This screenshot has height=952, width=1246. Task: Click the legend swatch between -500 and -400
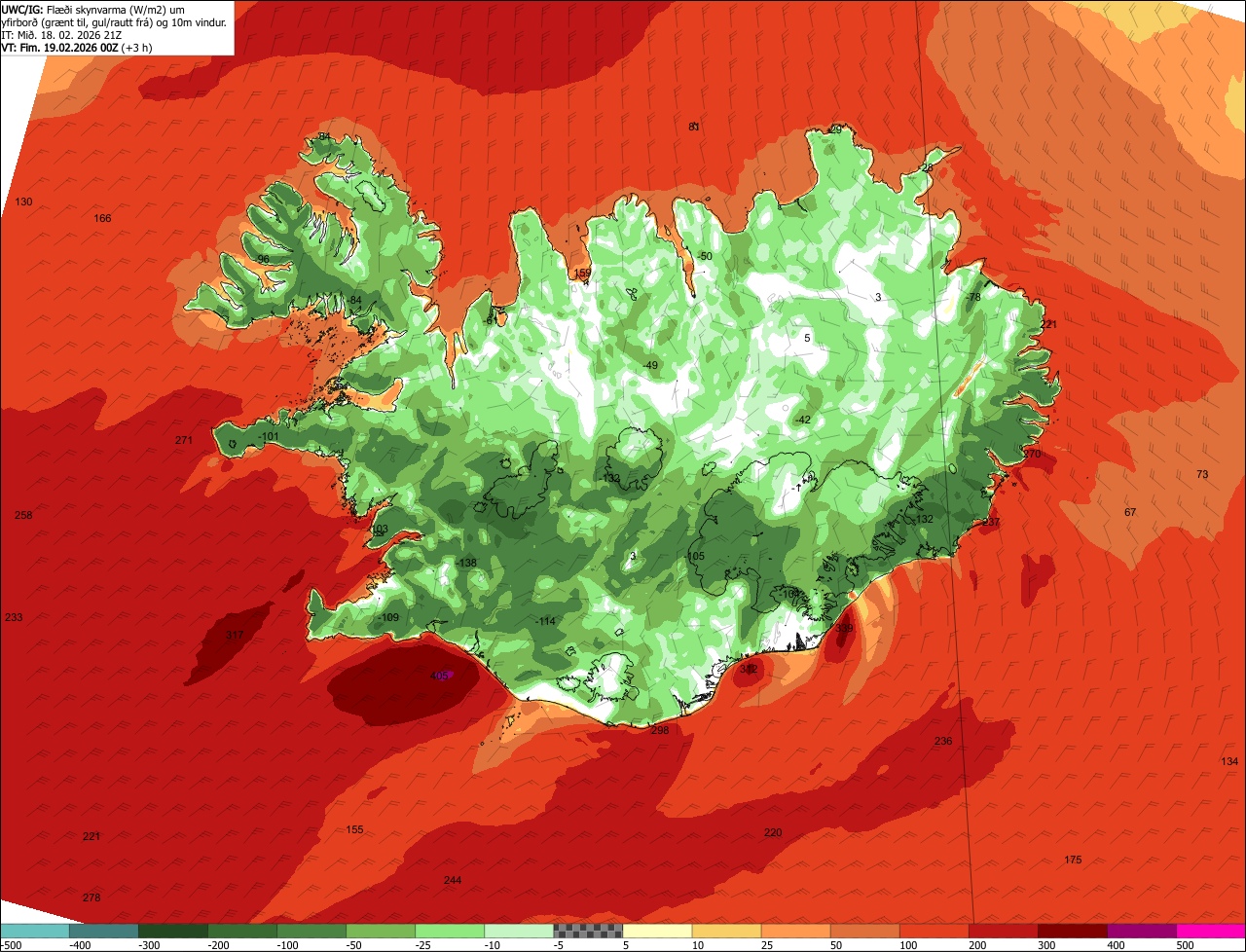[34, 931]
